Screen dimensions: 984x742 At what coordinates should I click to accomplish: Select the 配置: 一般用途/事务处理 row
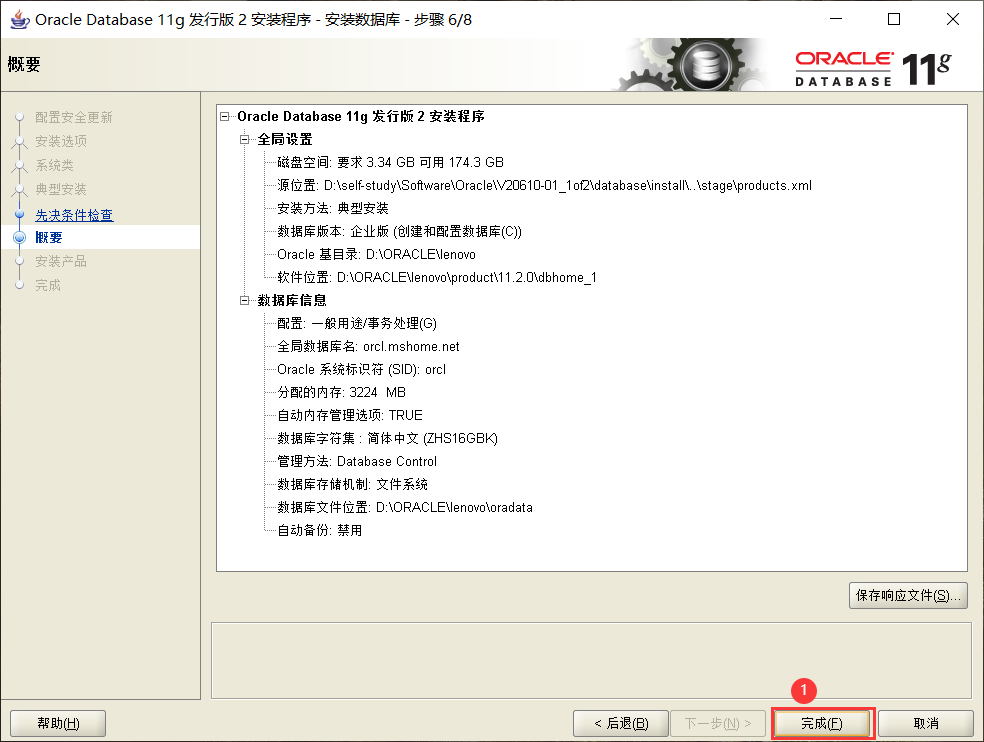pos(356,323)
